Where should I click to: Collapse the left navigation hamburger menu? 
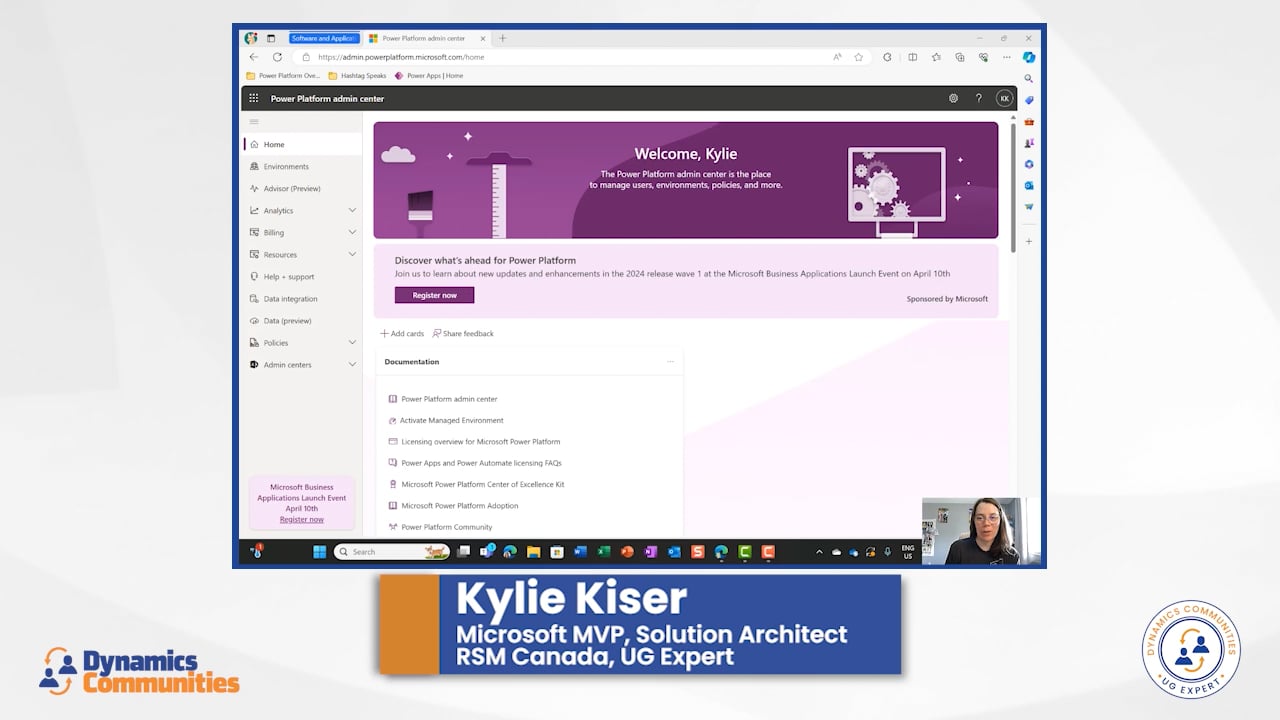(254, 122)
